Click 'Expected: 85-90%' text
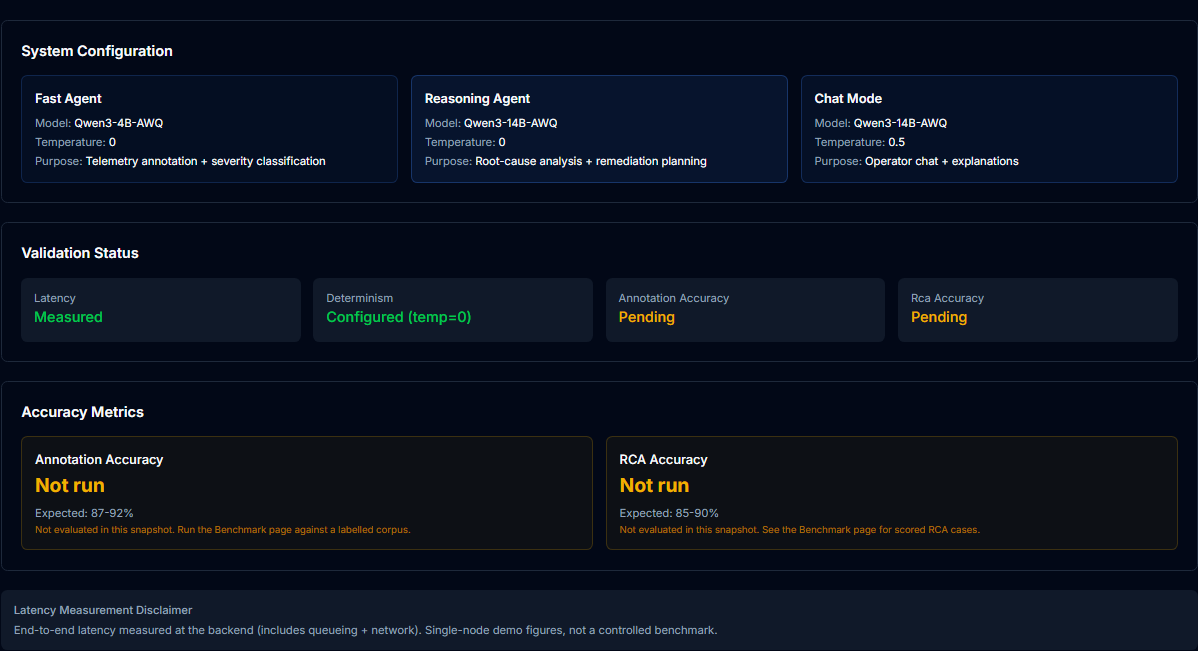This screenshot has height=651, width=1198. 669,513
